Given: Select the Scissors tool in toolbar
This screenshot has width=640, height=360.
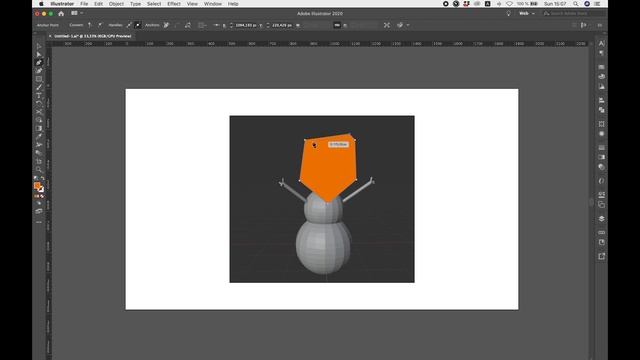Looking at the screenshot, I should (x=39, y=111).
